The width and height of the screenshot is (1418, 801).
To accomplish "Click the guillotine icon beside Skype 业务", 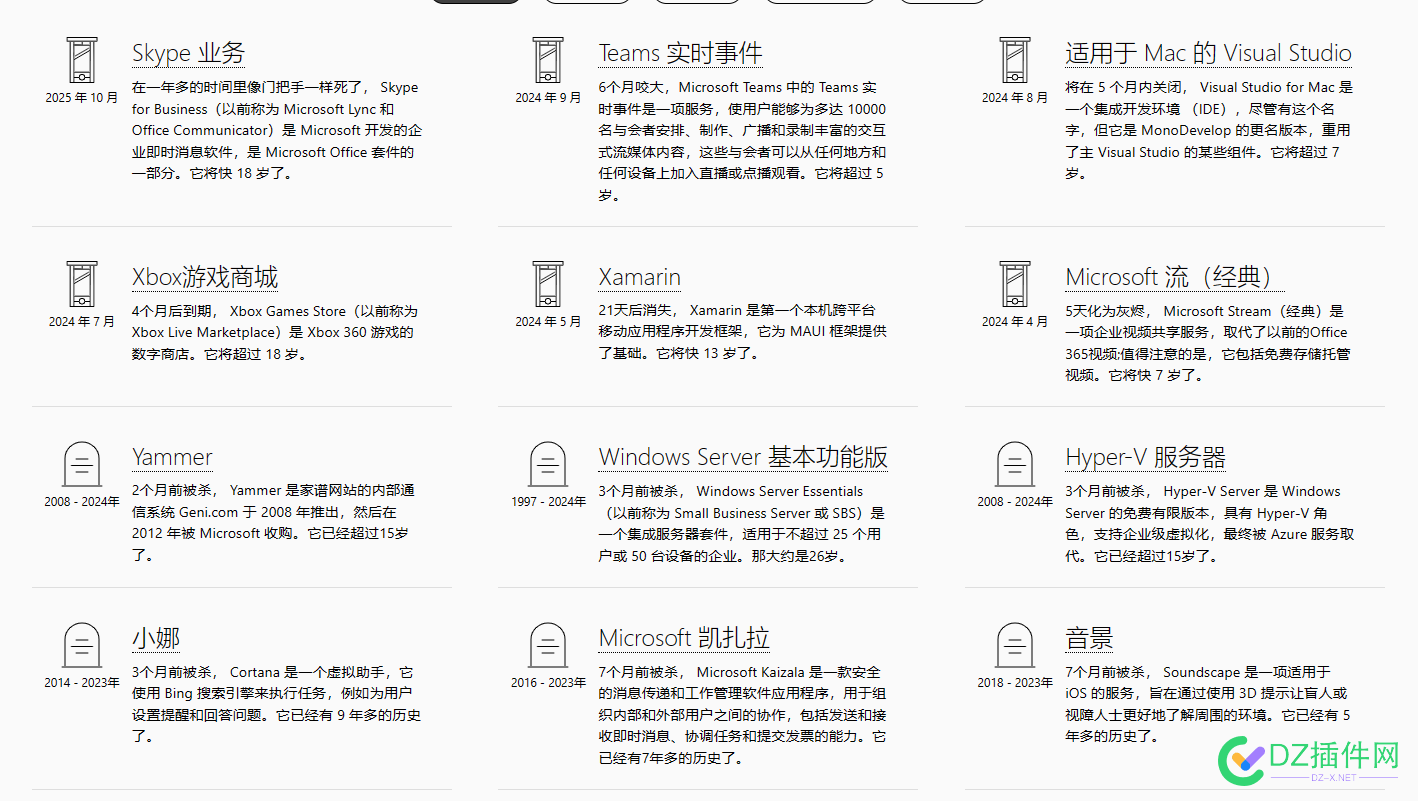I will click(x=82, y=60).
